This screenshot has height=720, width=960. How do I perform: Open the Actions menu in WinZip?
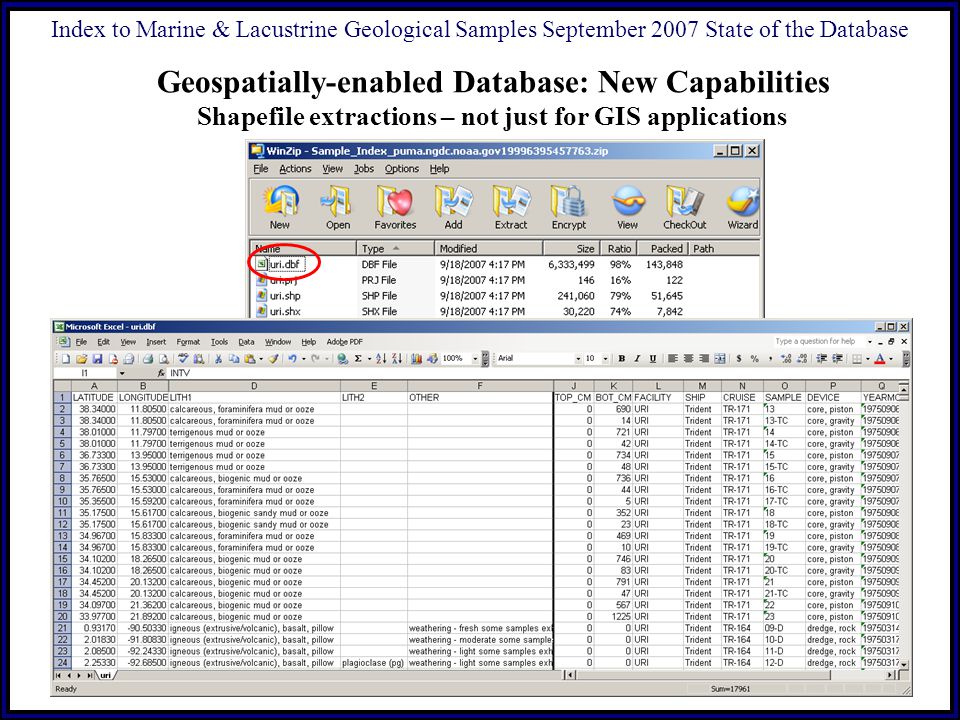(x=295, y=169)
